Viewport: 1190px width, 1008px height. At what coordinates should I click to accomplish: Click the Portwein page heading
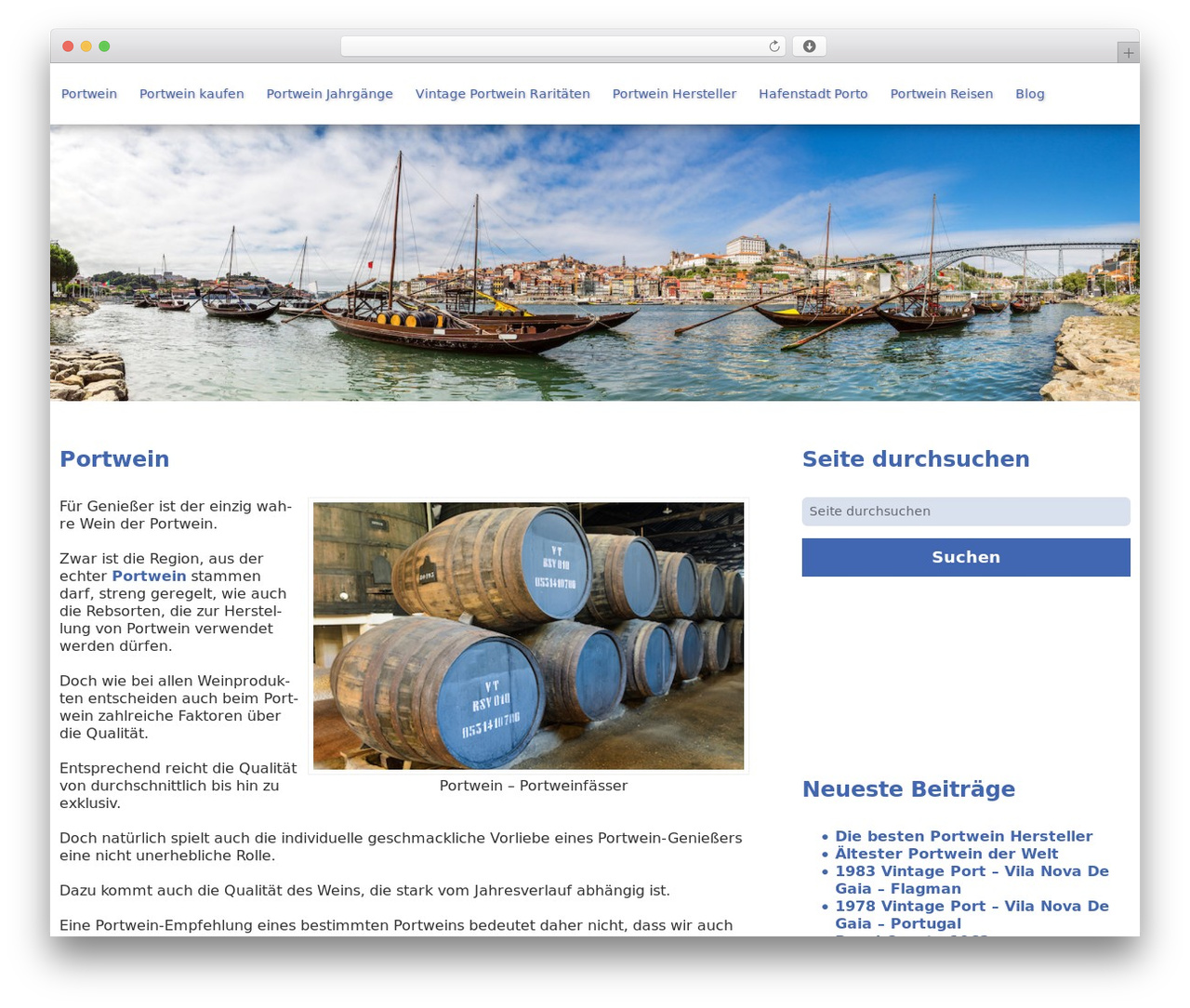pyautogui.click(x=114, y=459)
